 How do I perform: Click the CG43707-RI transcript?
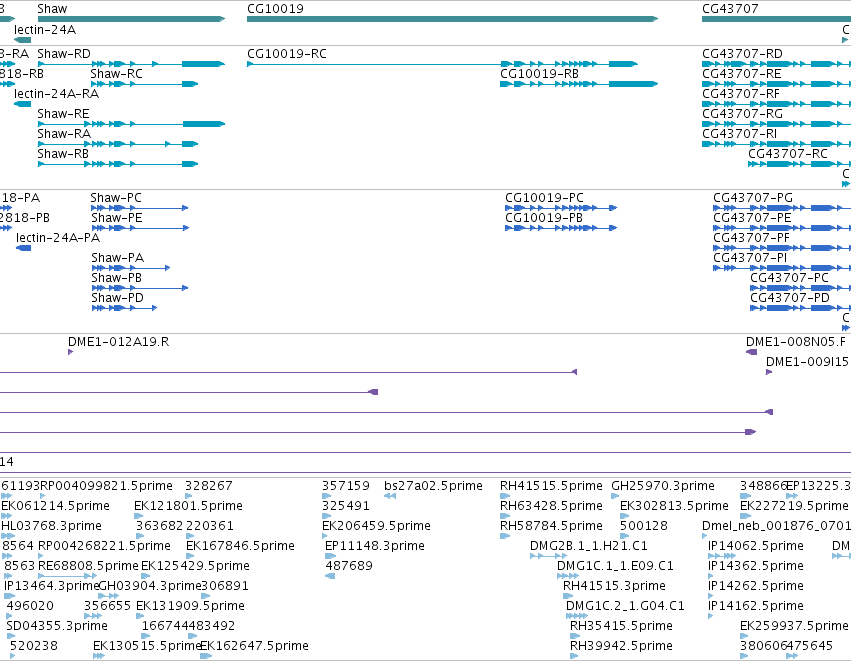[776, 144]
